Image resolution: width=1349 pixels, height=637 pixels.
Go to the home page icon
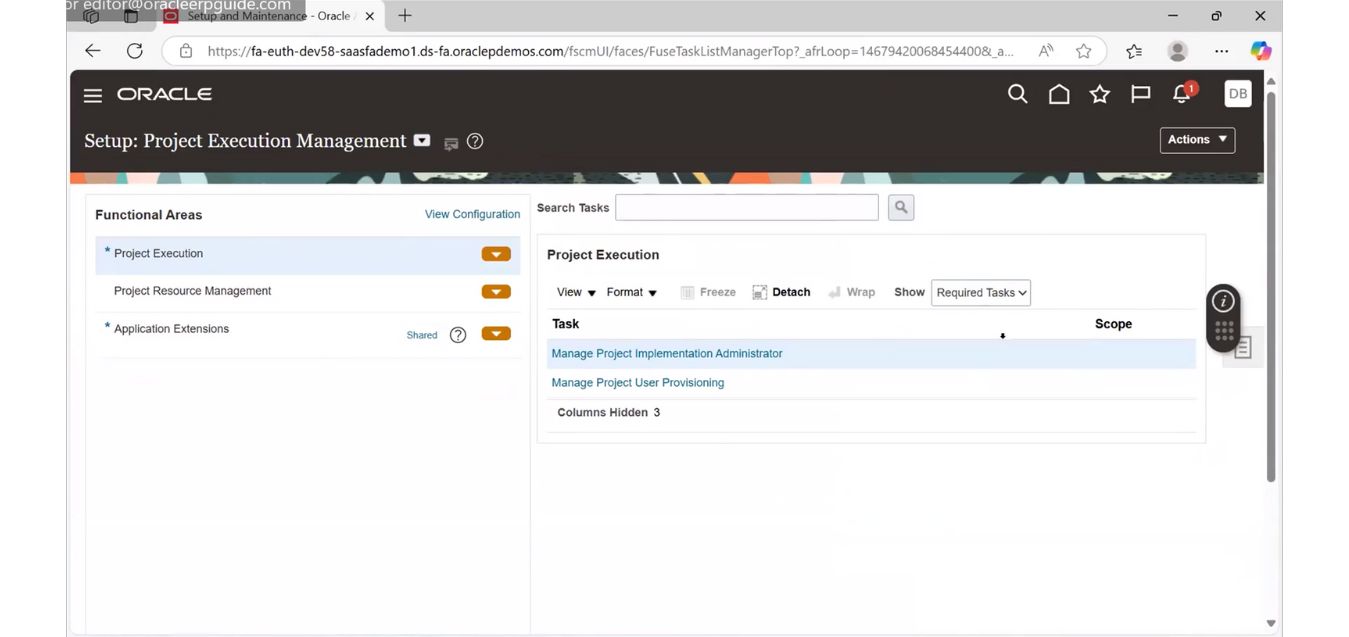pos(1059,93)
